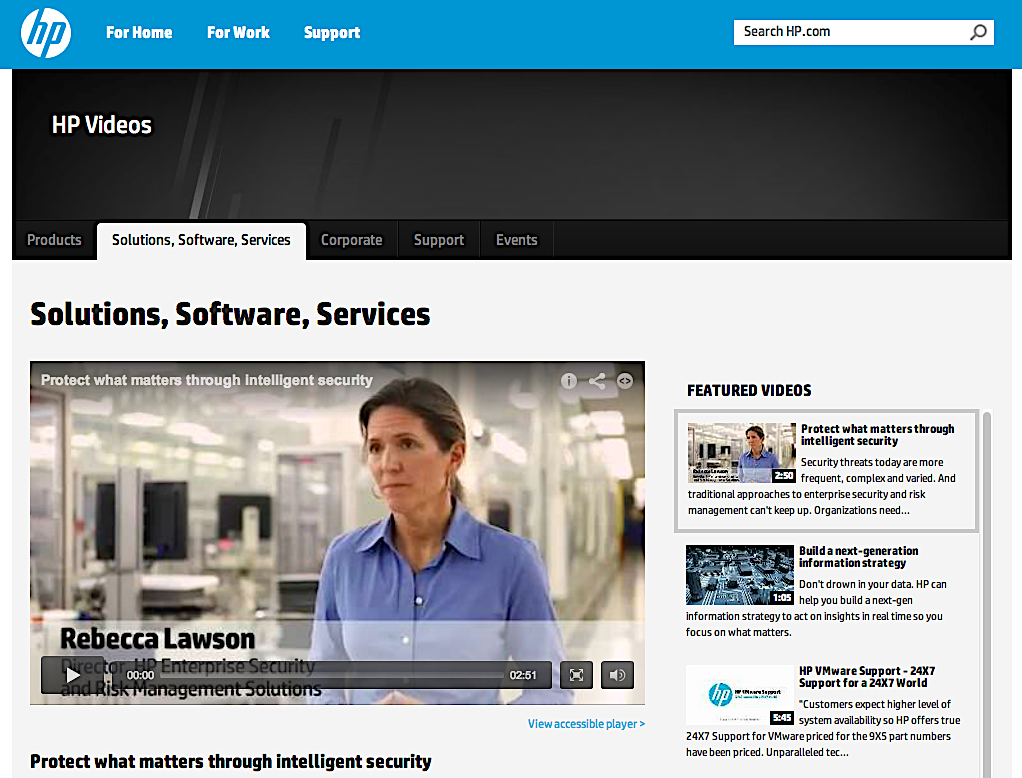
Task: Click the description starting "Security threats today"
Action: tap(822, 486)
